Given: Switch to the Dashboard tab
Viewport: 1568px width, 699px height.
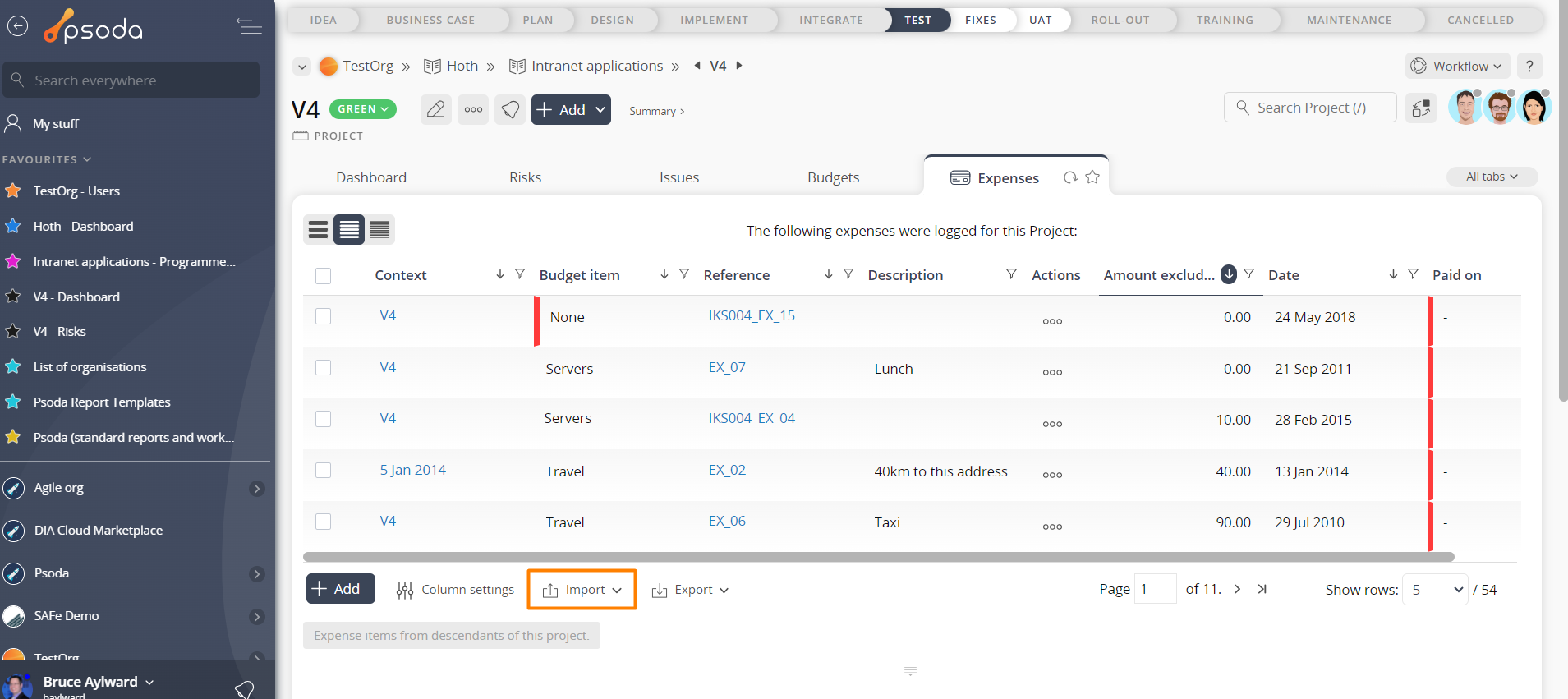Looking at the screenshot, I should 371,177.
